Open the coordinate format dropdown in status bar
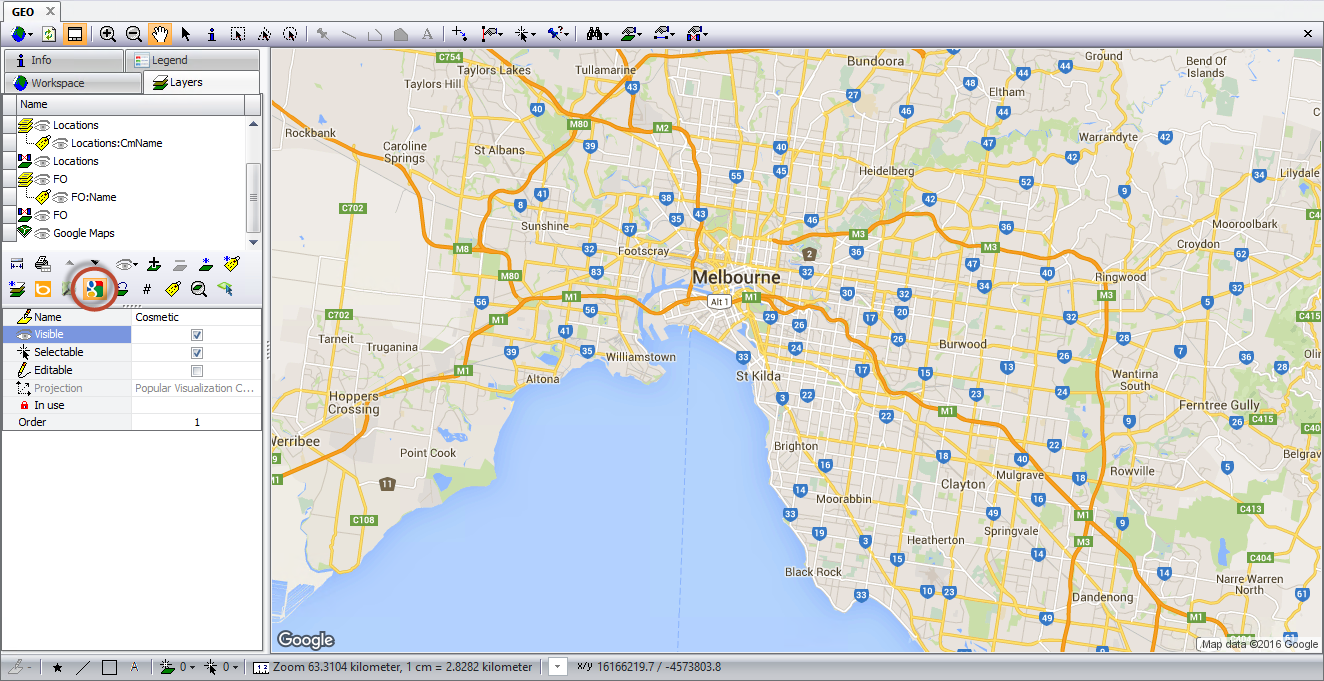Image resolution: width=1324 pixels, height=681 pixels. tap(558, 667)
